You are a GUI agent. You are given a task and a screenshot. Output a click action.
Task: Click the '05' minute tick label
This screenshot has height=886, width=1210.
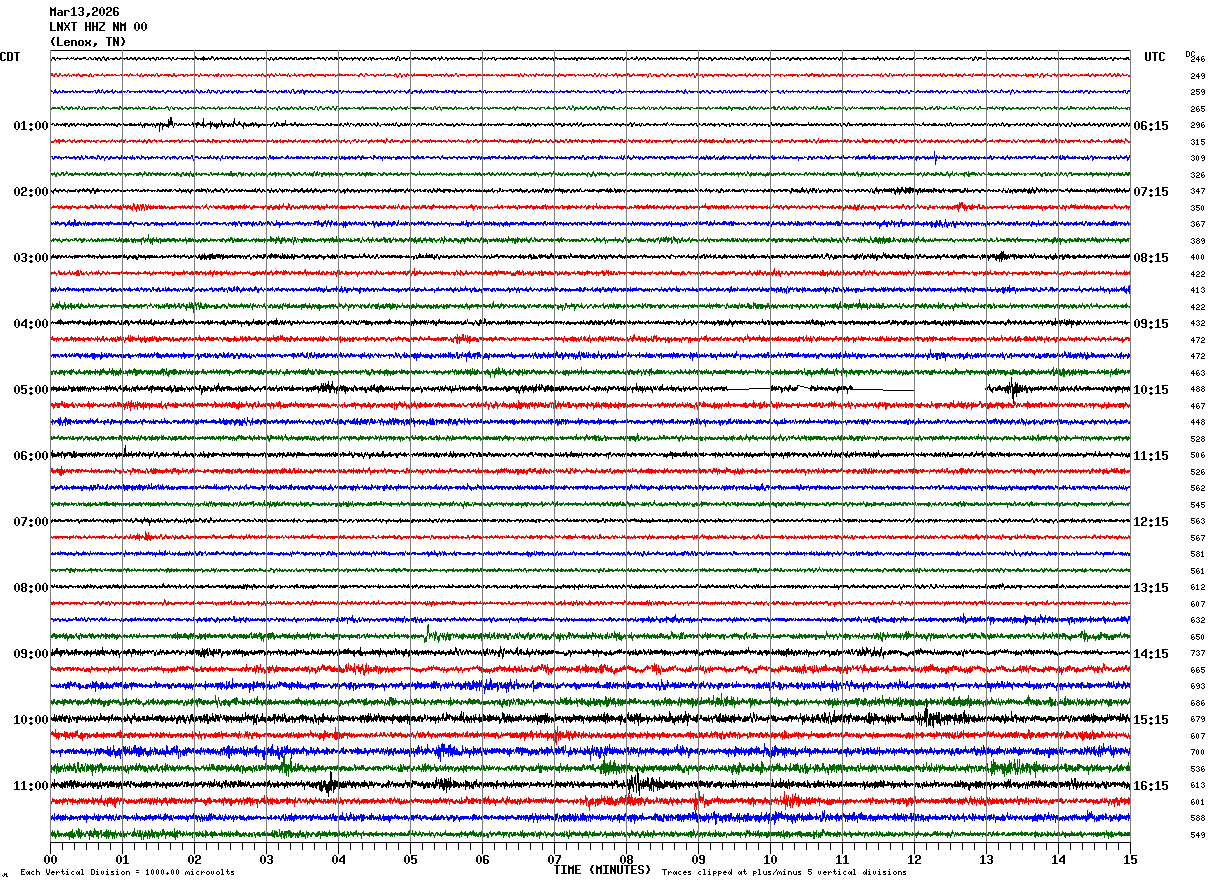click(410, 859)
